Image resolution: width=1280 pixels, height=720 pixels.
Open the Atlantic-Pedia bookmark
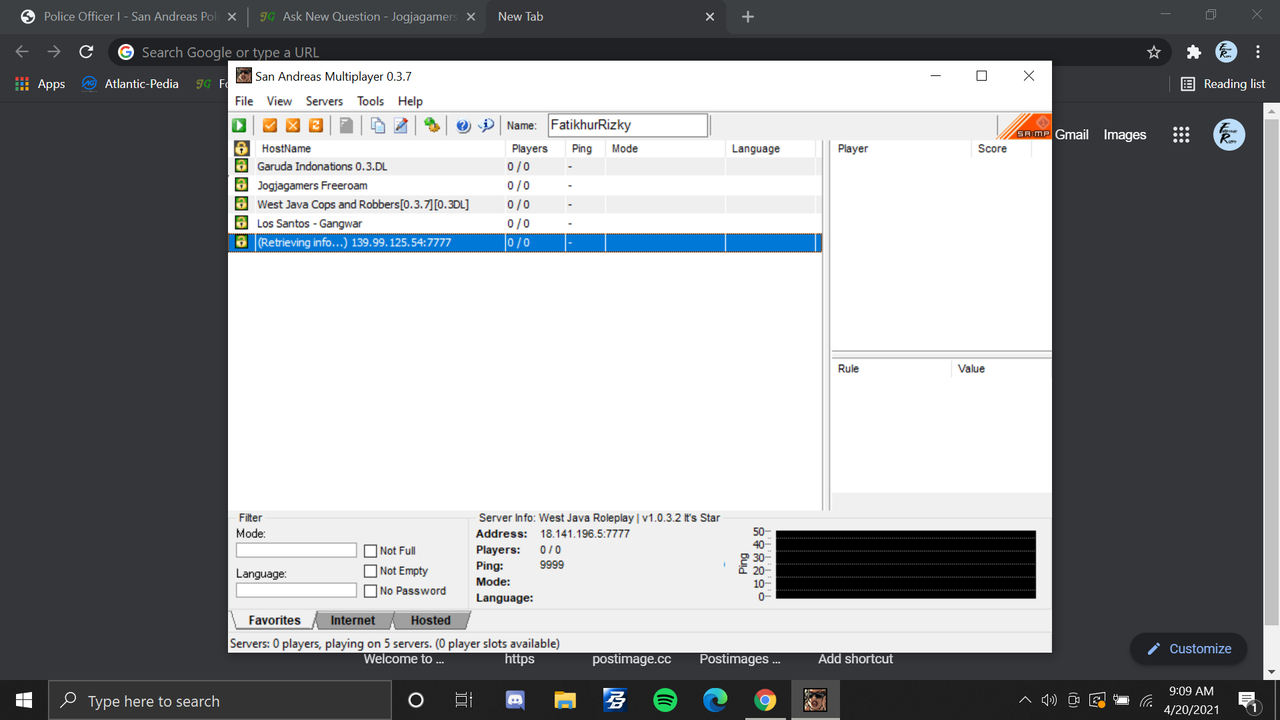click(130, 84)
